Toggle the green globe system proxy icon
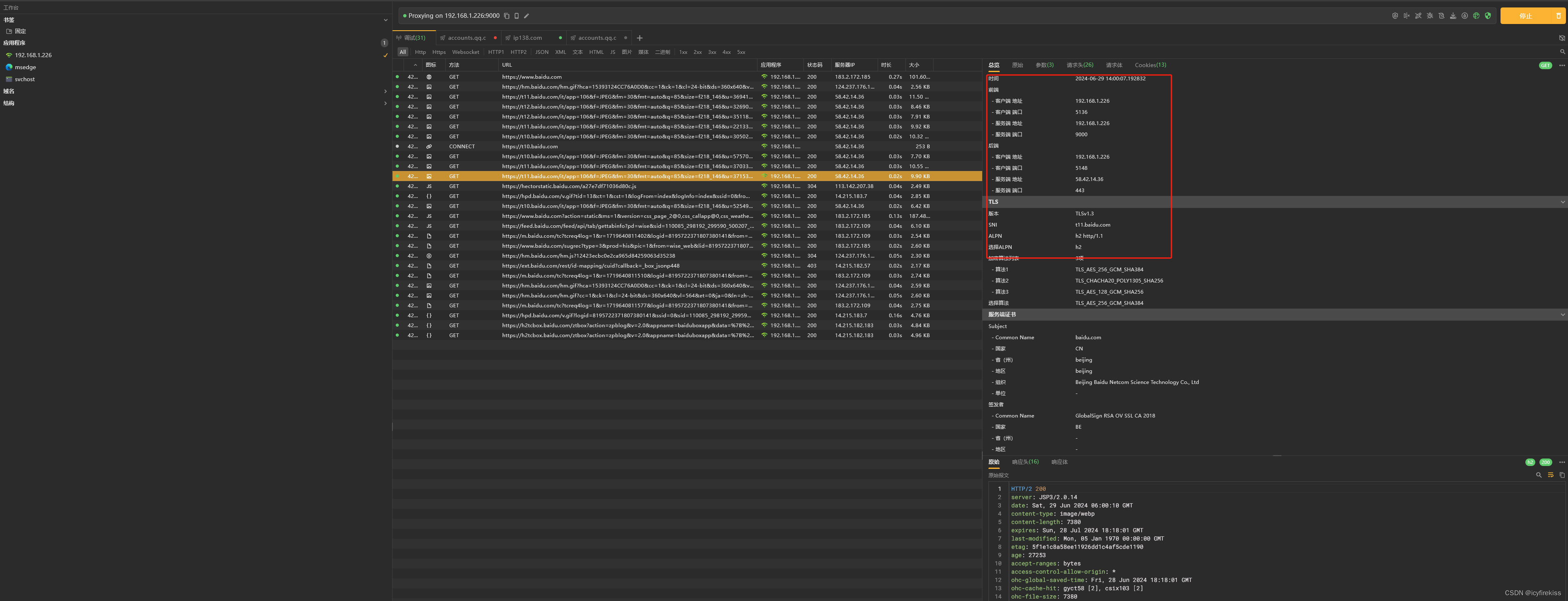This screenshot has width=1568, height=601. click(x=1477, y=16)
